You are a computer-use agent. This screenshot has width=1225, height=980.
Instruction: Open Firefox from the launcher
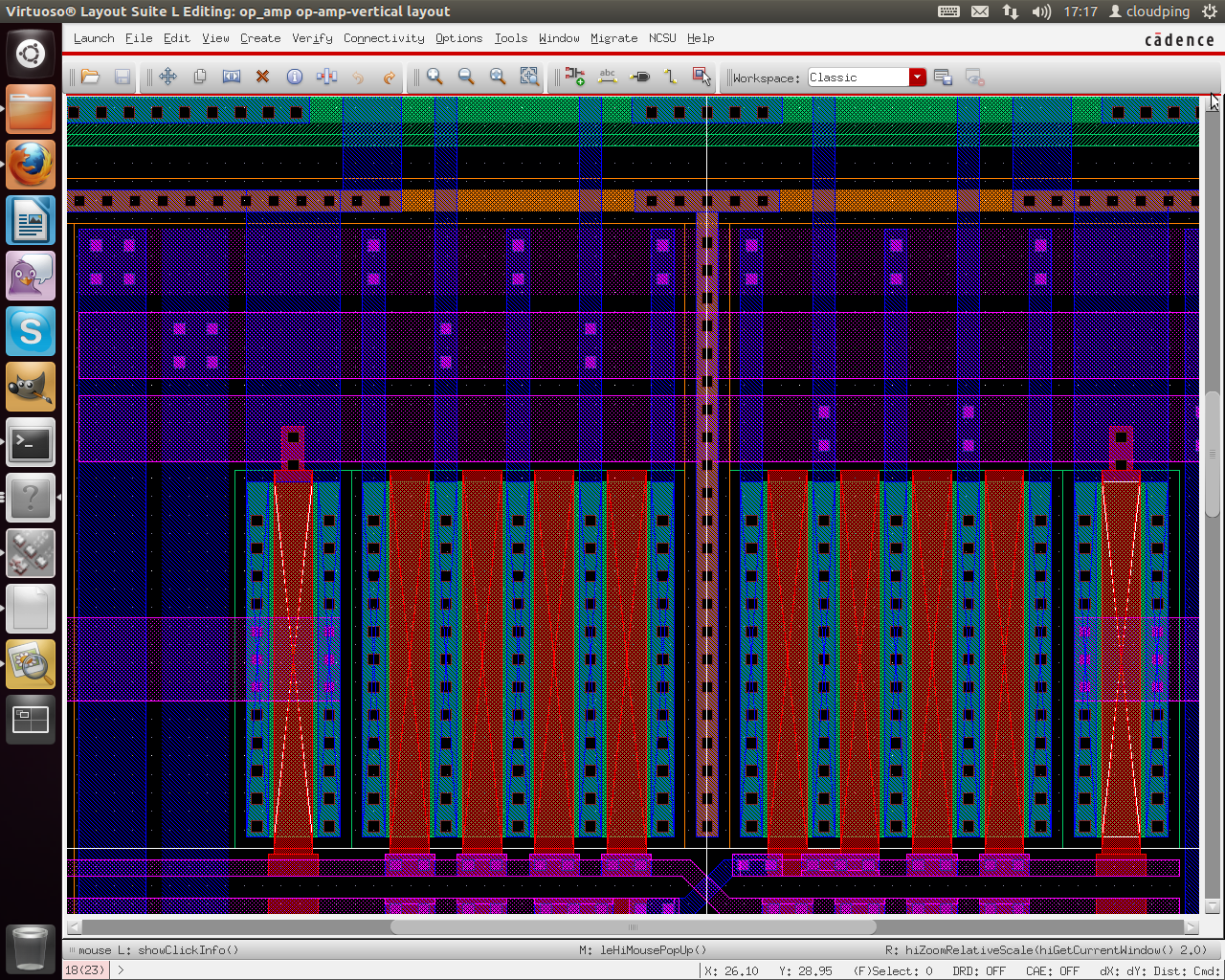pos(31,166)
